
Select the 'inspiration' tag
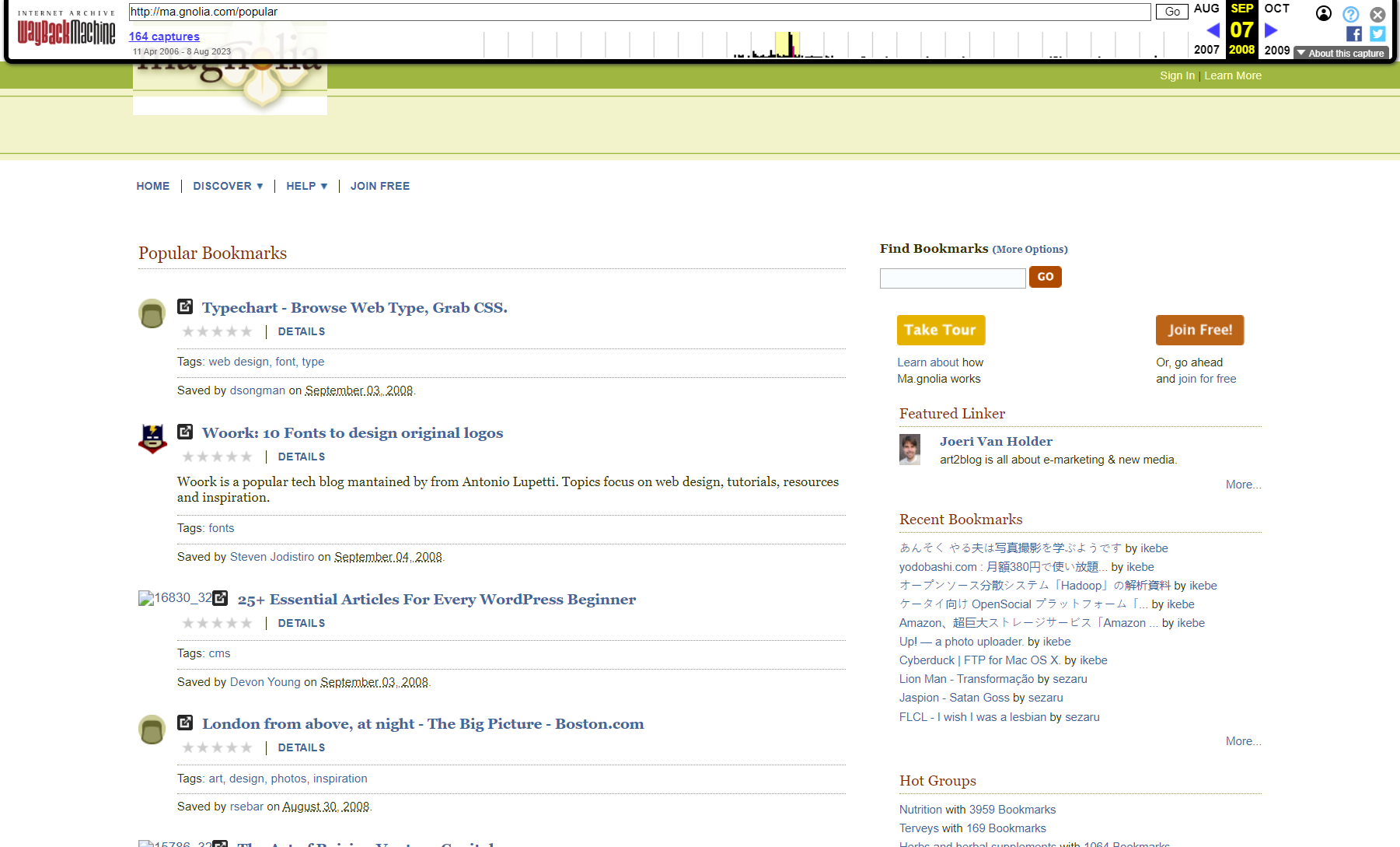(340, 779)
